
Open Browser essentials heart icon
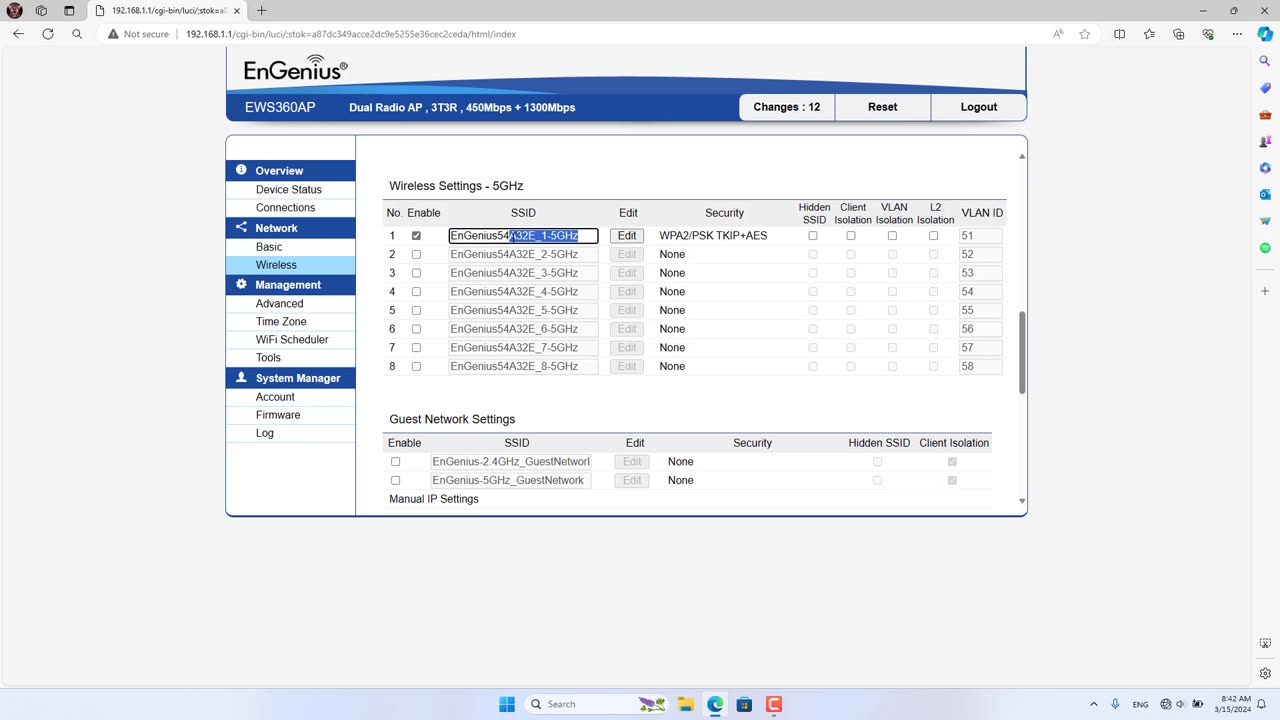(1208, 34)
